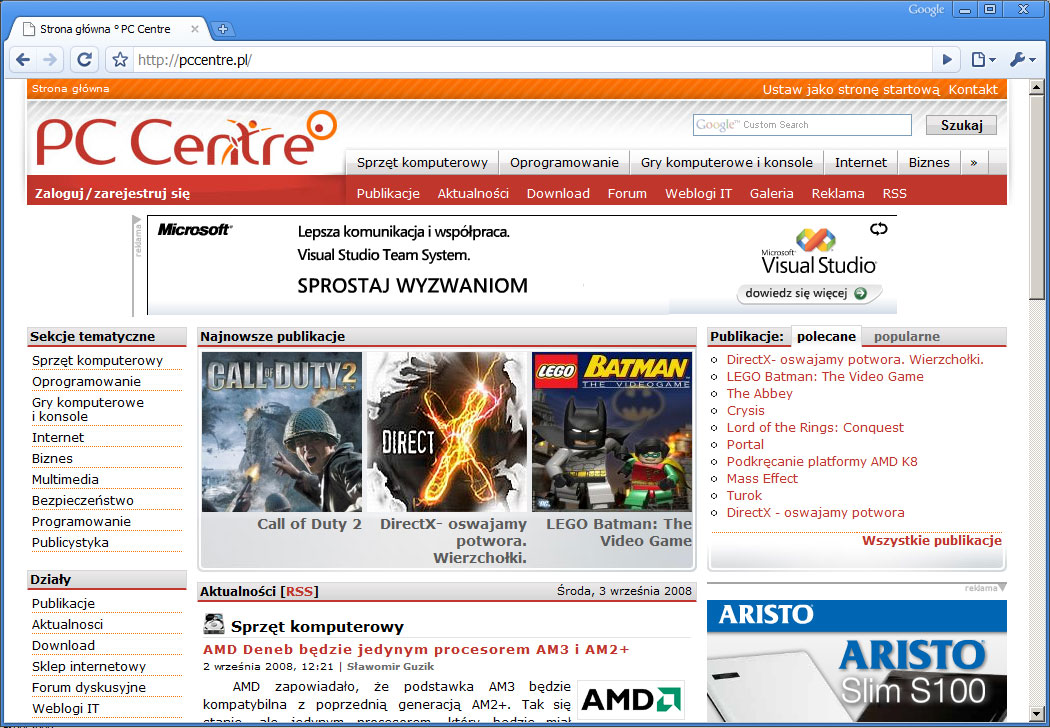Reload the page with the refresh icon
The image size is (1050, 728).
(x=85, y=60)
